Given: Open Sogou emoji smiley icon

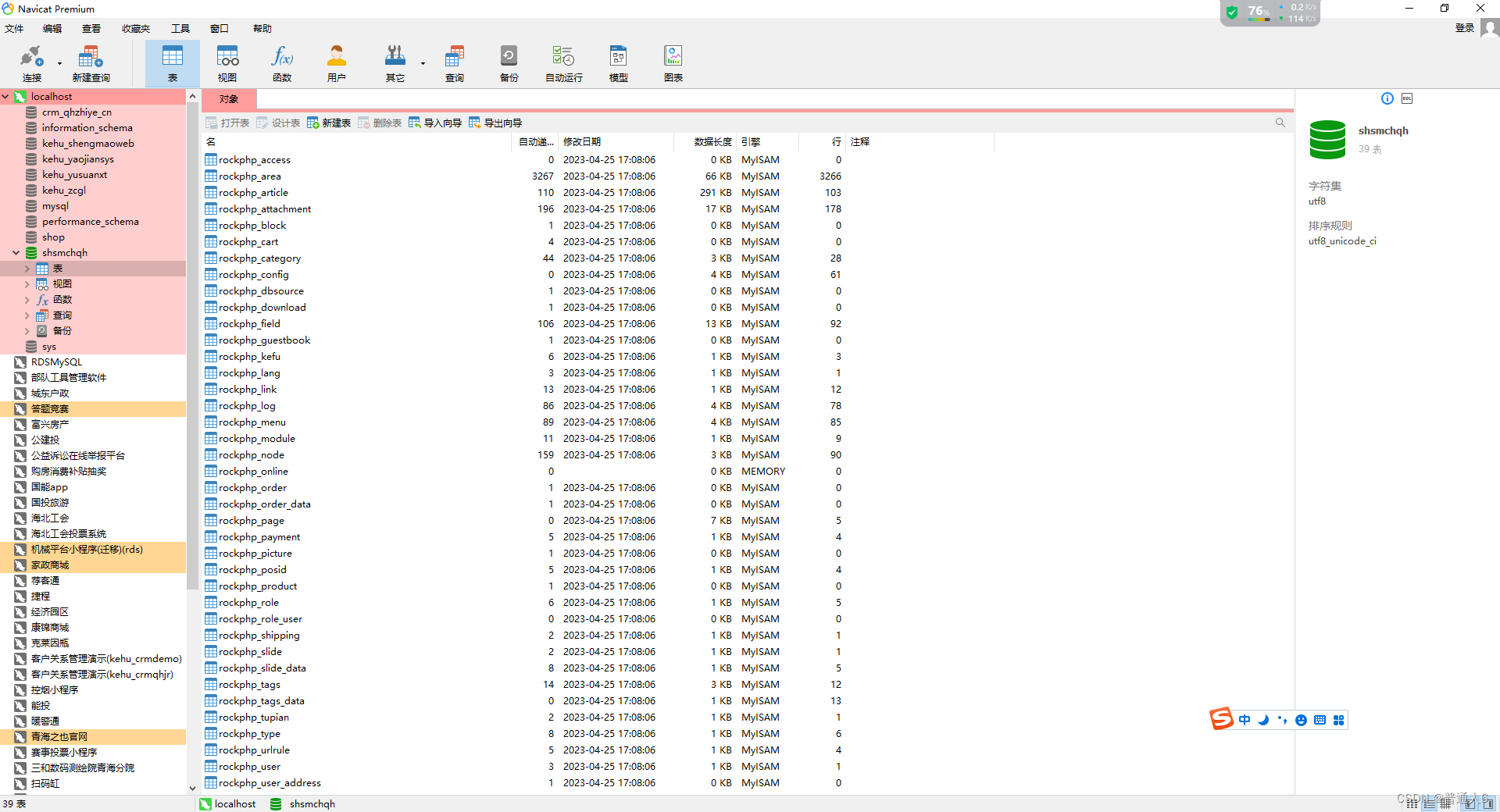Looking at the screenshot, I should [1301, 720].
